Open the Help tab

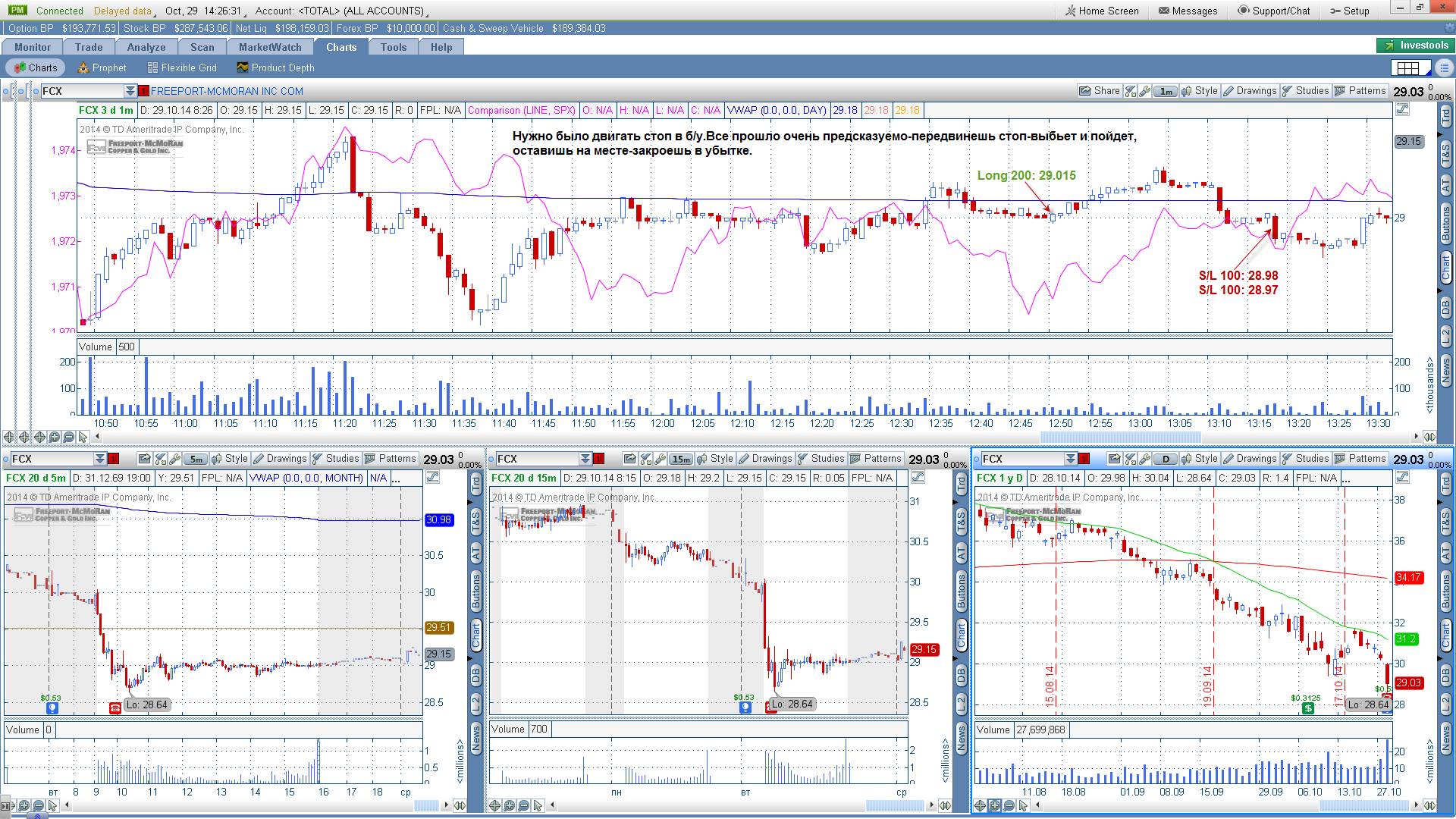point(441,47)
